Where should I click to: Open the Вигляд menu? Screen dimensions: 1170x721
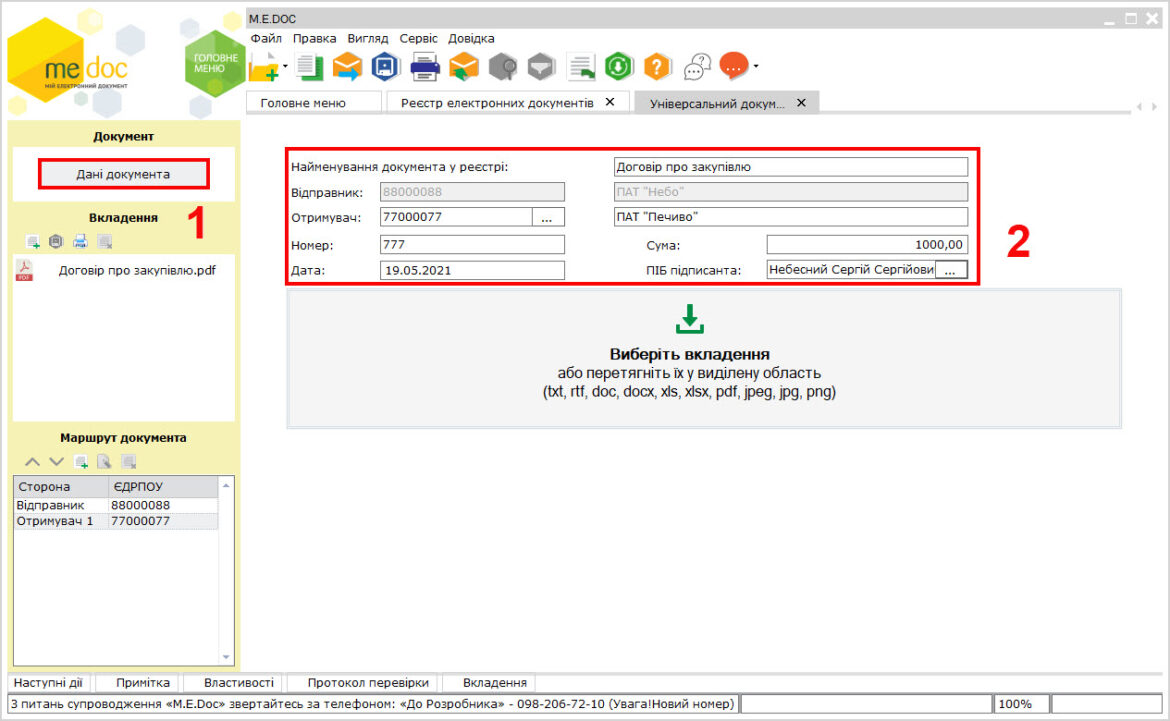tap(368, 38)
